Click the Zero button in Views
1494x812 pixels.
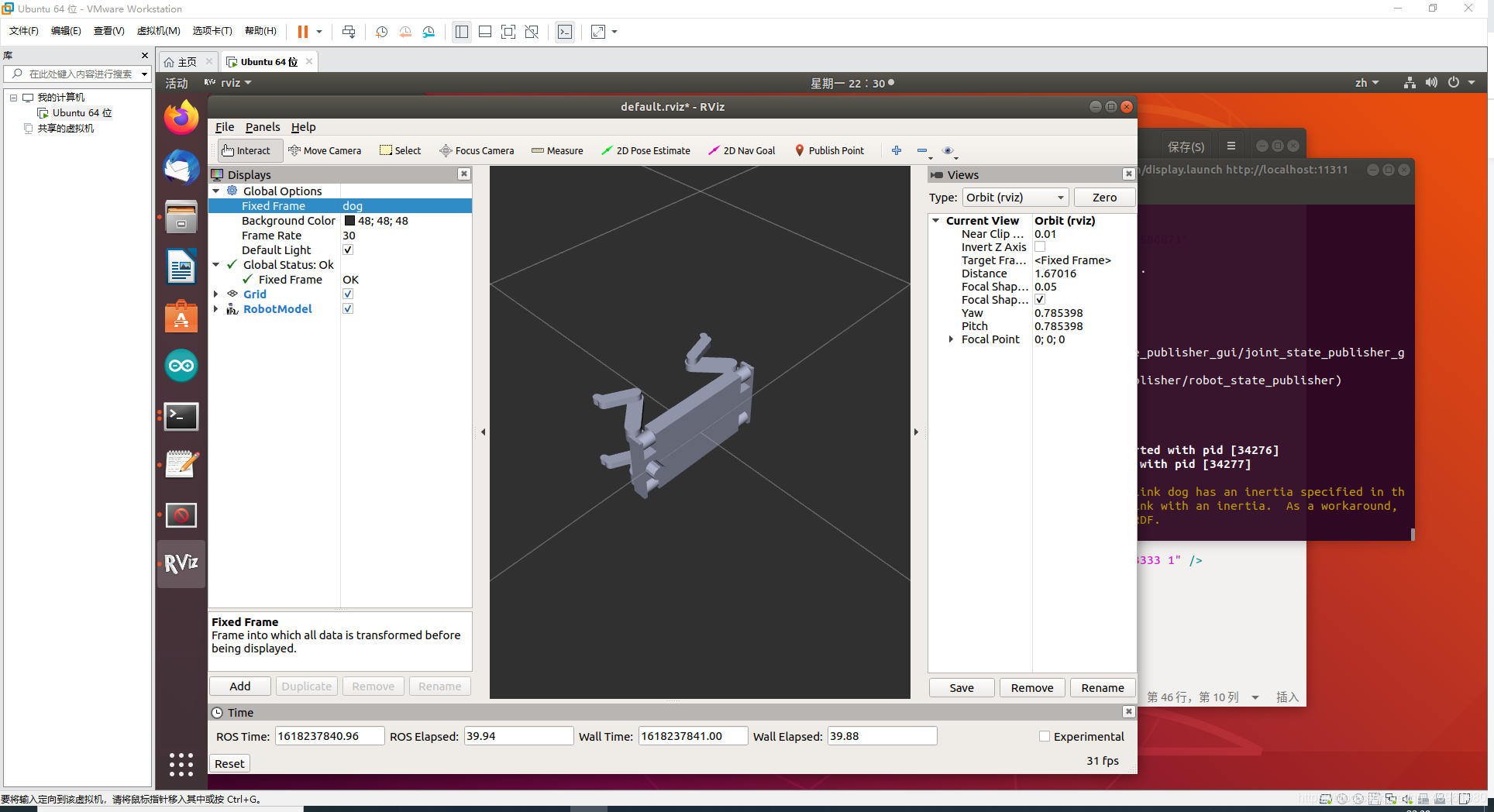(1104, 198)
